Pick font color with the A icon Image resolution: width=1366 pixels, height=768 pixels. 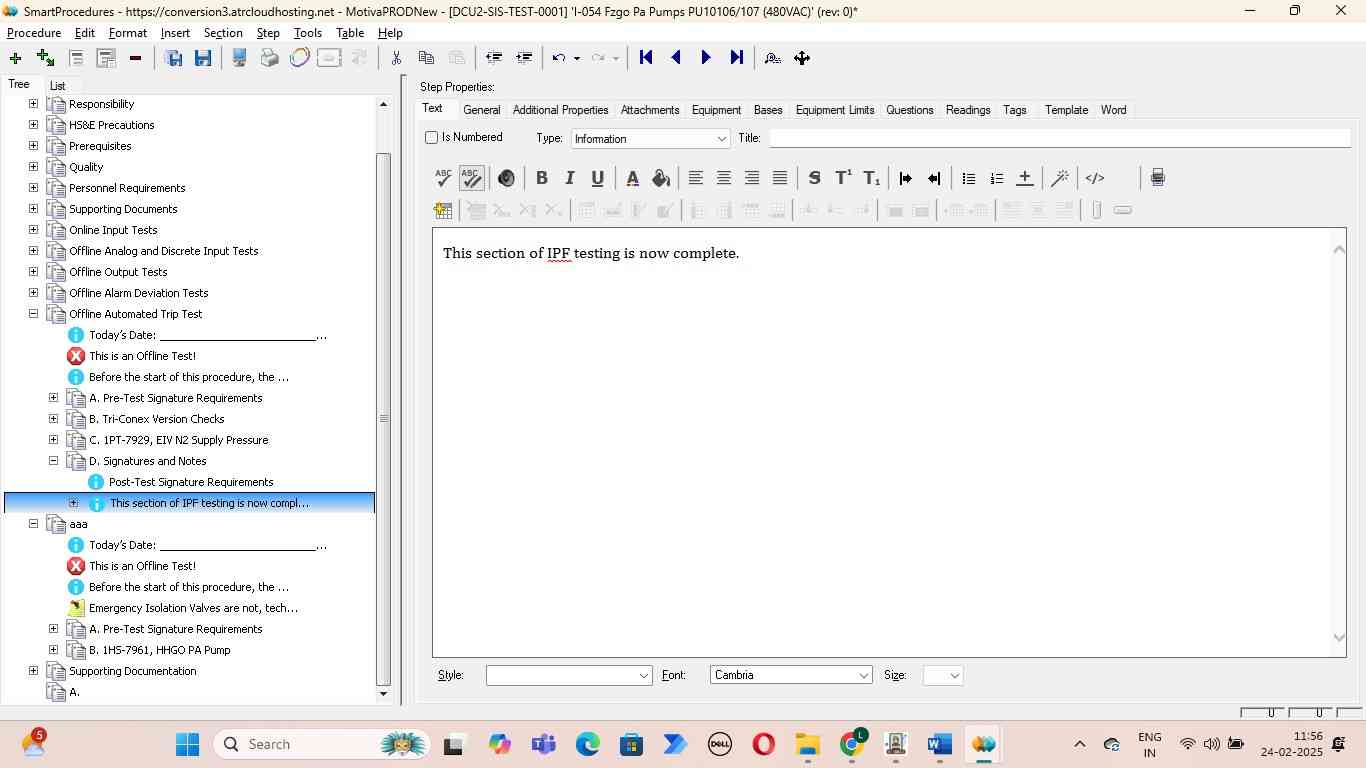point(632,178)
